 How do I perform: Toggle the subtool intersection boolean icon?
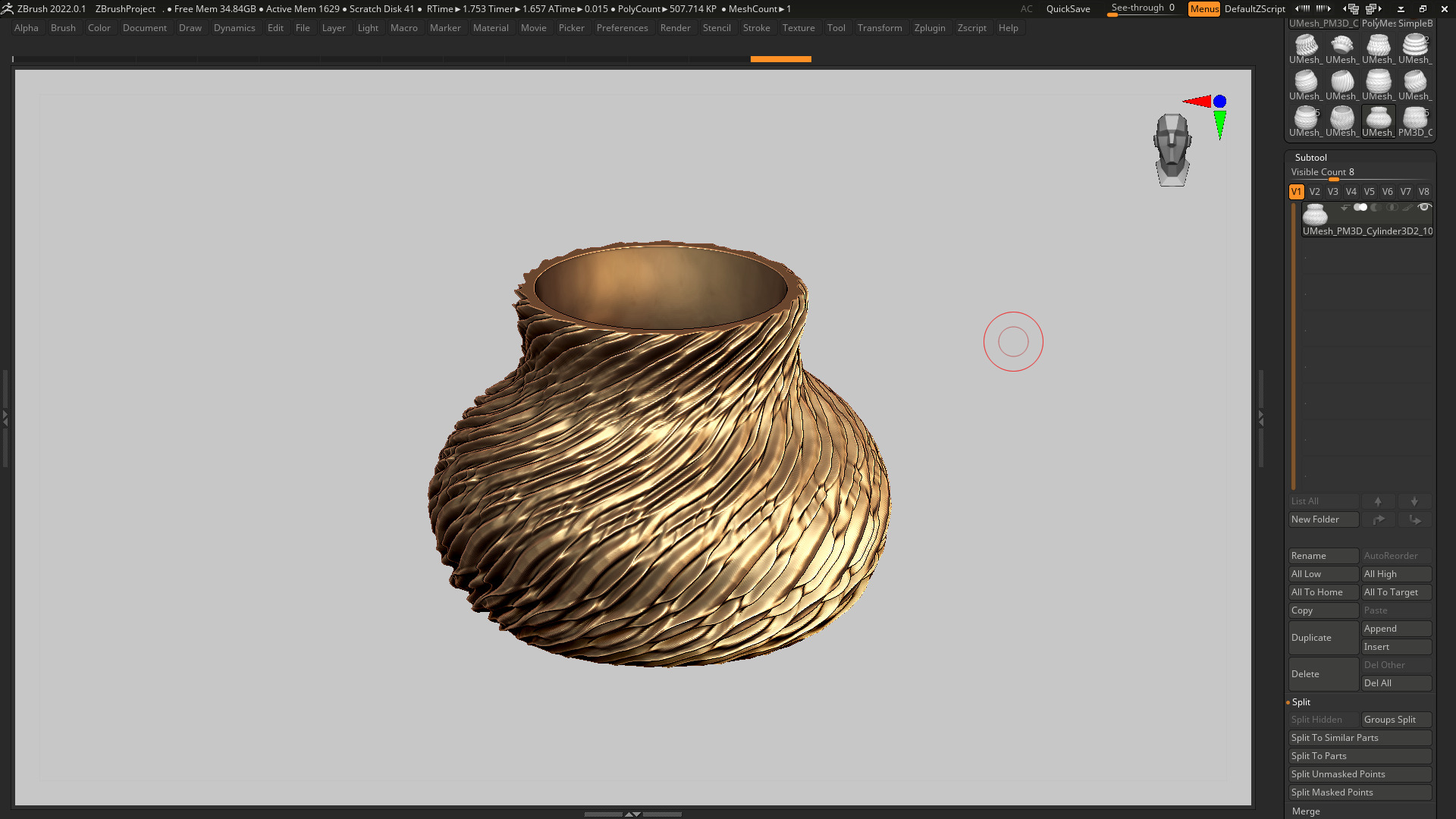pos(1392,207)
